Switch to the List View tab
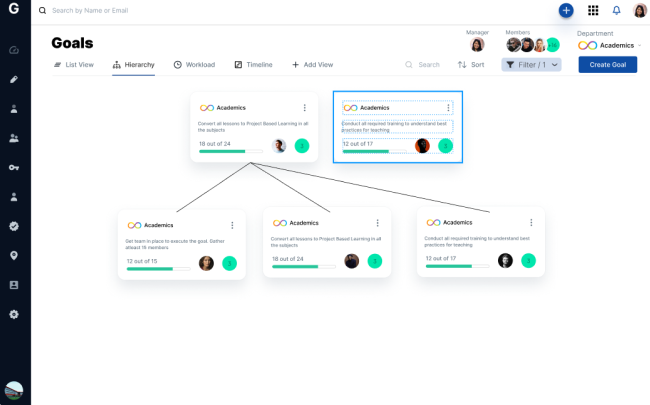Screen dimensions: 650x405 (x=73, y=64)
